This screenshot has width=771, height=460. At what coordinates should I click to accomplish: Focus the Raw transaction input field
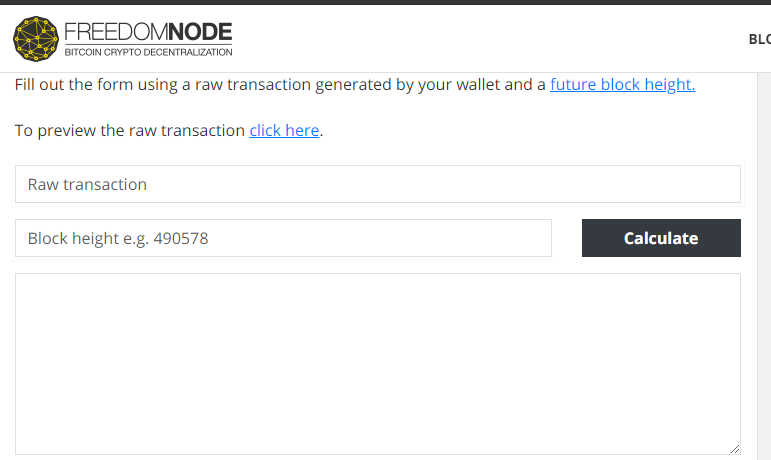(x=378, y=184)
